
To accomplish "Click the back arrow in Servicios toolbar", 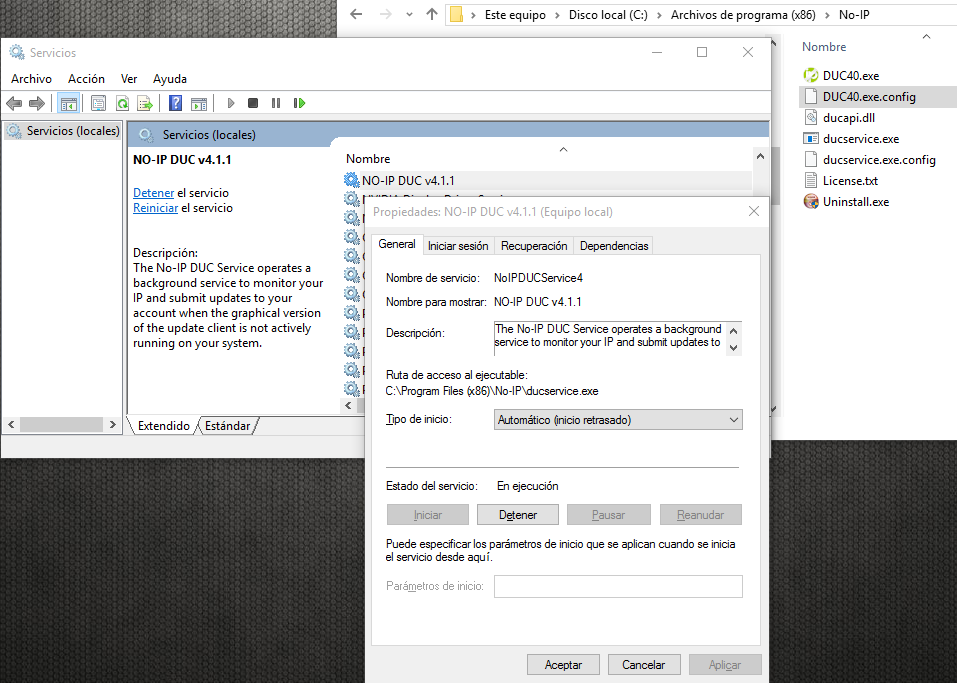I will 15,103.
